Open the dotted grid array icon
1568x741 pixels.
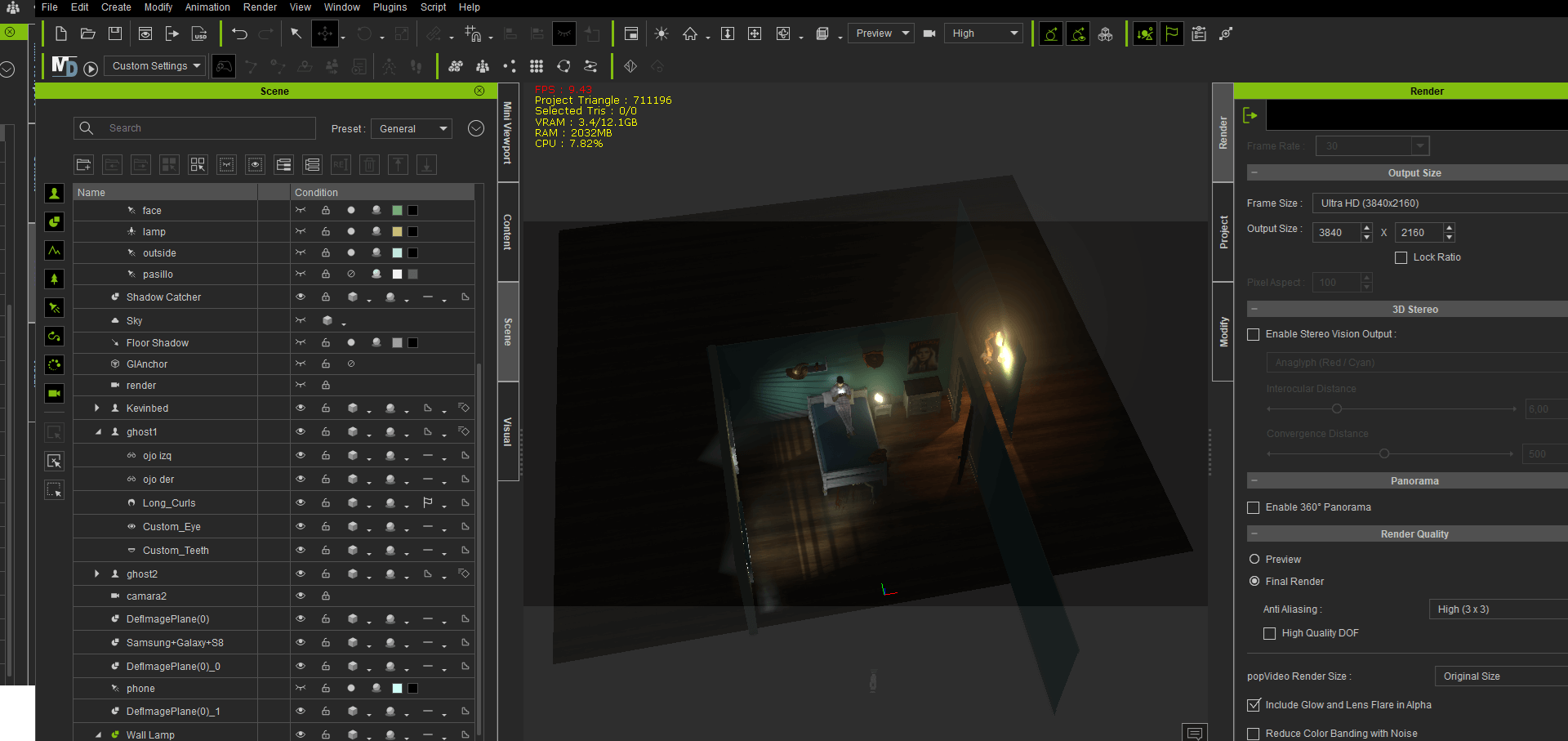pyautogui.click(x=537, y=66)
